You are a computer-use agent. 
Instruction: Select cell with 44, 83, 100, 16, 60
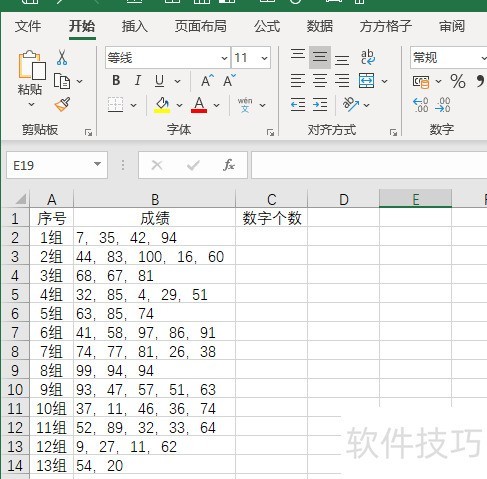coord(154,257)
